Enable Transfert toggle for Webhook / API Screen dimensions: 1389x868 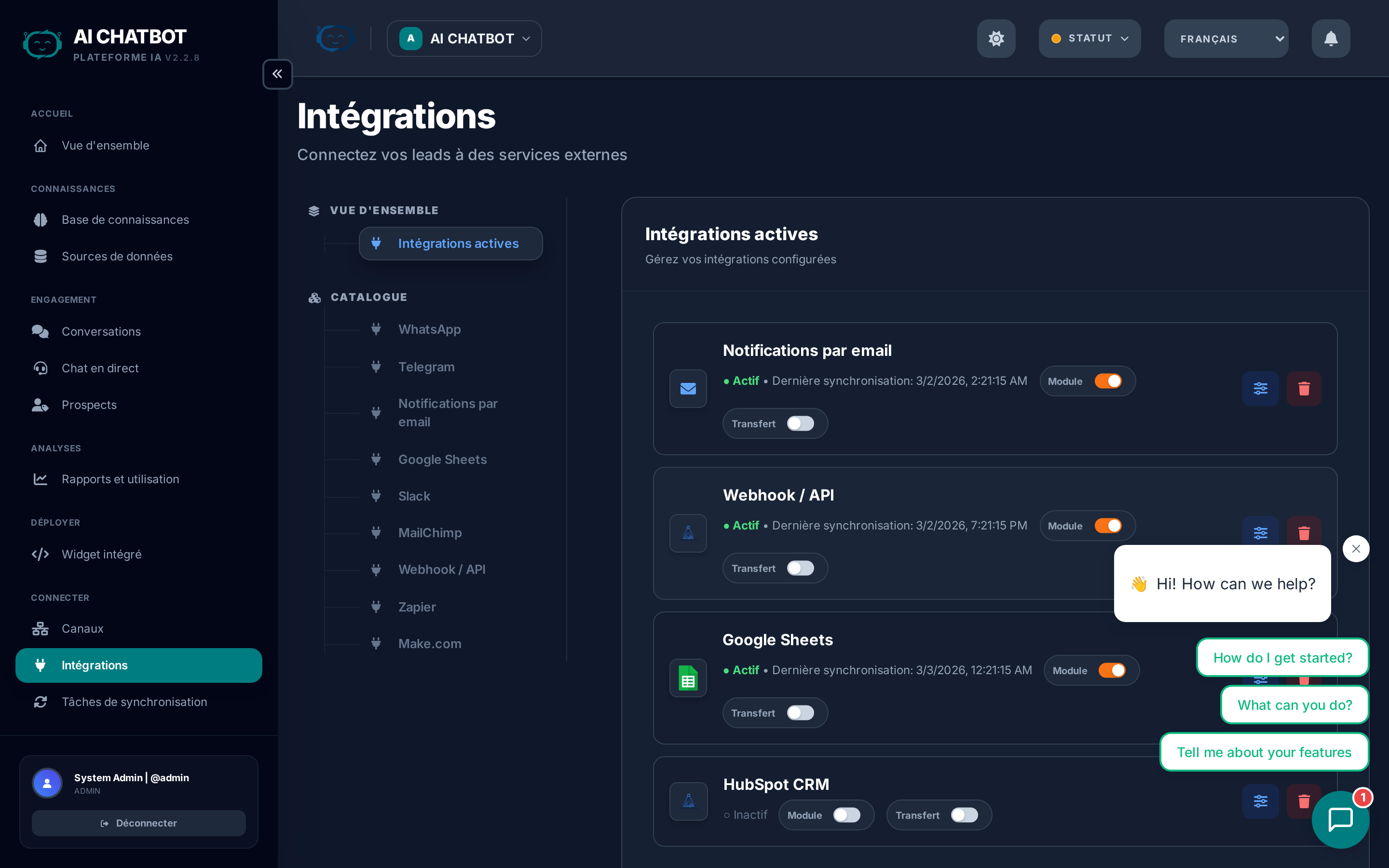click(800, 569)
